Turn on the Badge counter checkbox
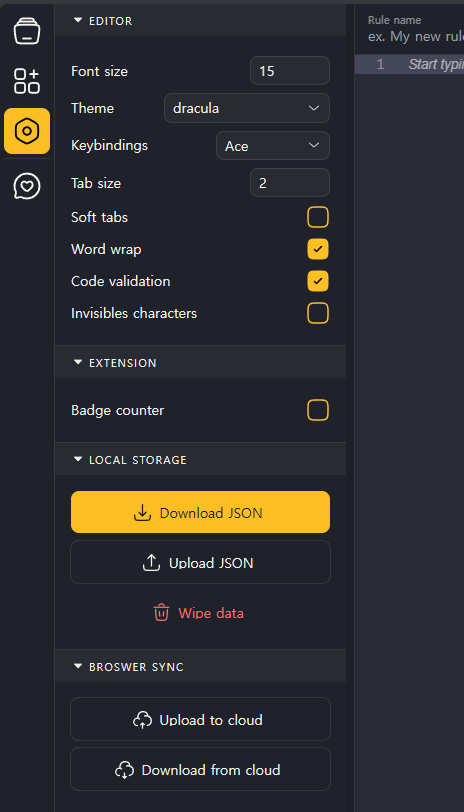 (318, 410)
